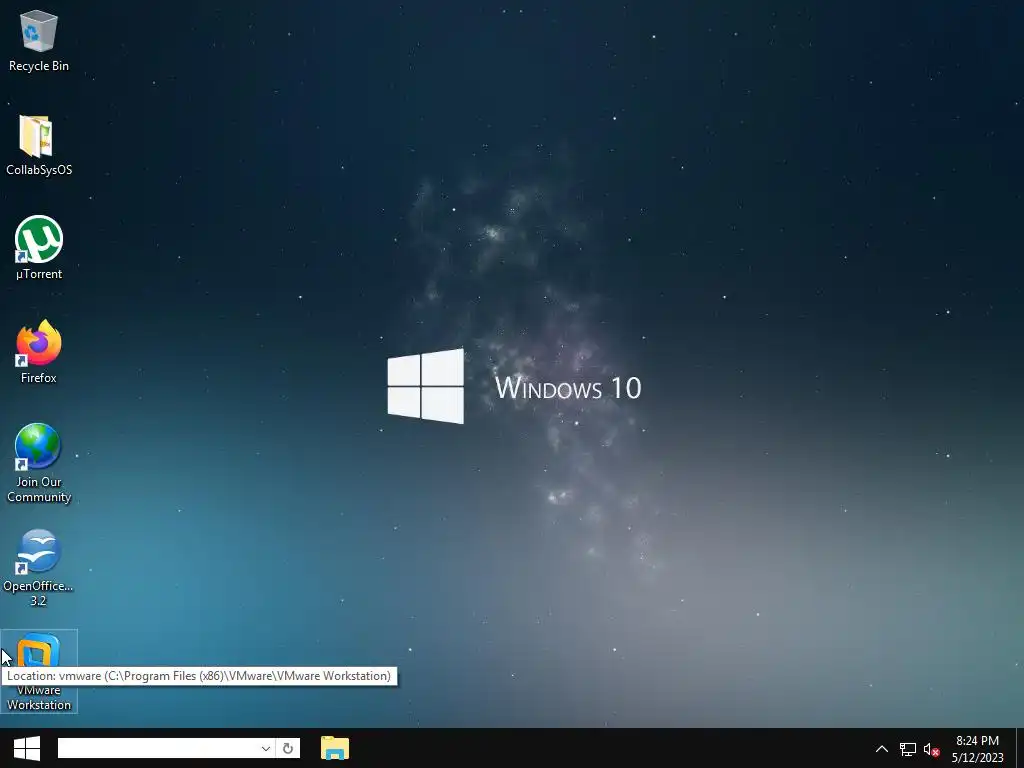Open the network status tray icon
This screenshot has width=1024, height=768.
908,749
